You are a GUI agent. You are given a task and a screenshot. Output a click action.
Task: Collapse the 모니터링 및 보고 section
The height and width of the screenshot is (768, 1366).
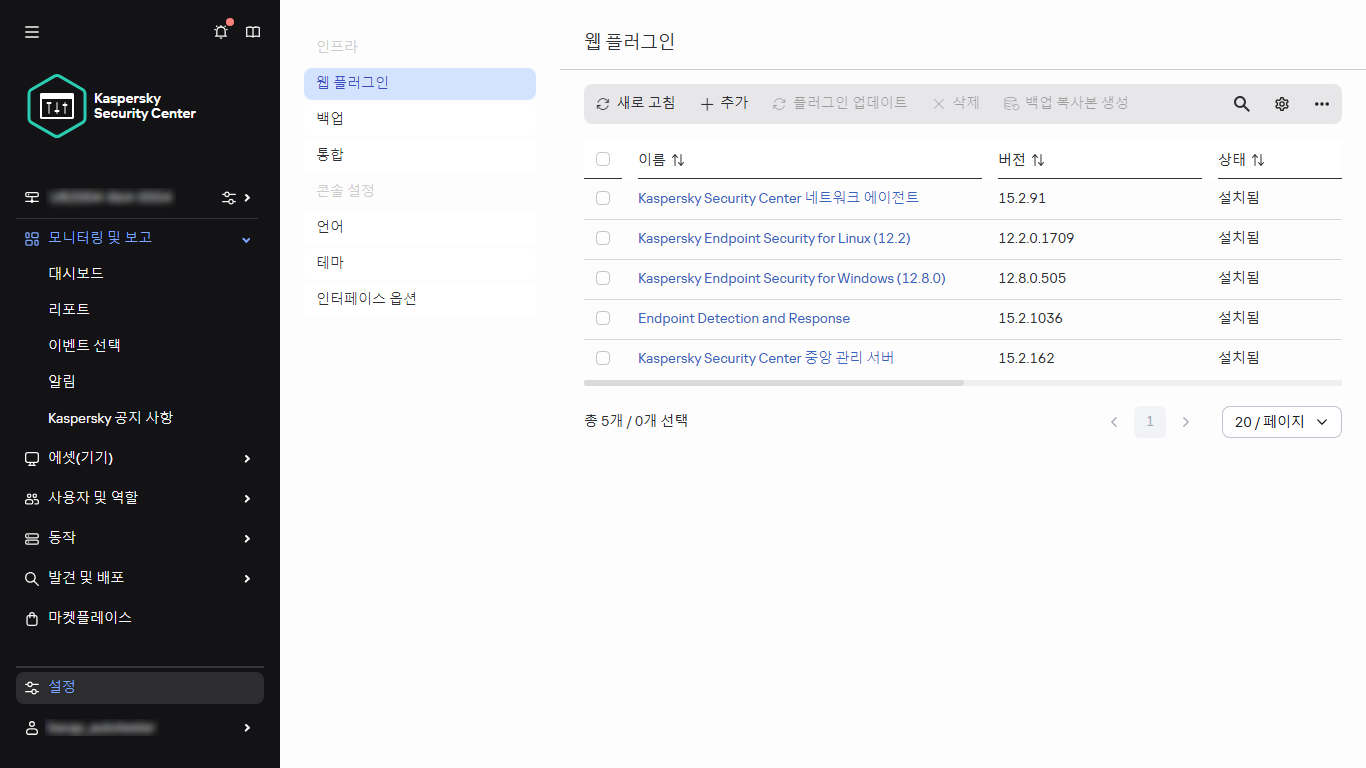[x=245, y=238]
